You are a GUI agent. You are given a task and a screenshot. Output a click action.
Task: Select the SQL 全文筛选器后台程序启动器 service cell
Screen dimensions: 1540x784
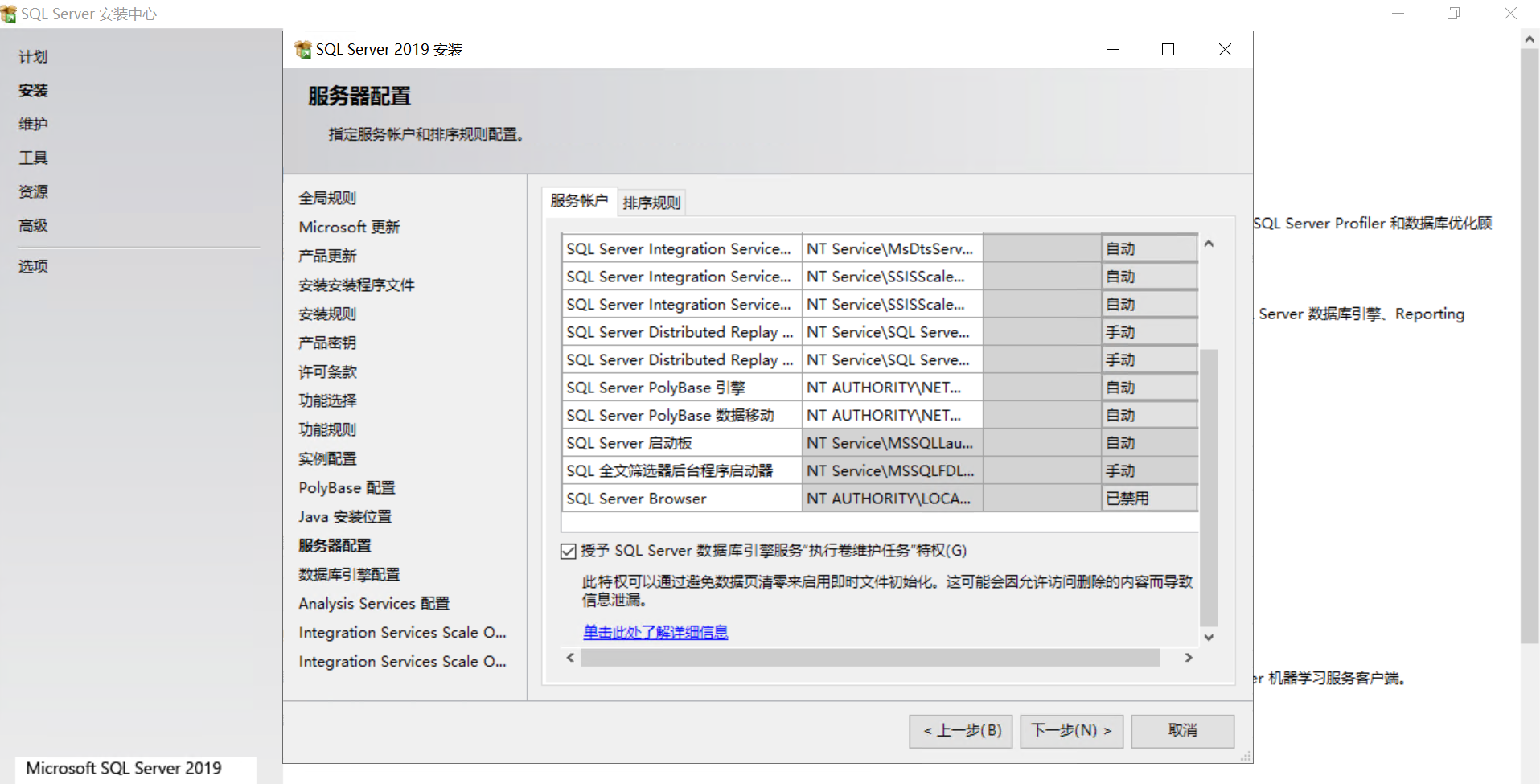point(682,471)
